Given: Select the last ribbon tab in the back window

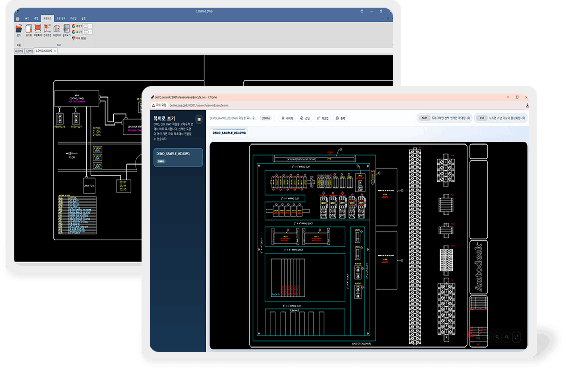Looking at the screenshot, I should point(83,18).
